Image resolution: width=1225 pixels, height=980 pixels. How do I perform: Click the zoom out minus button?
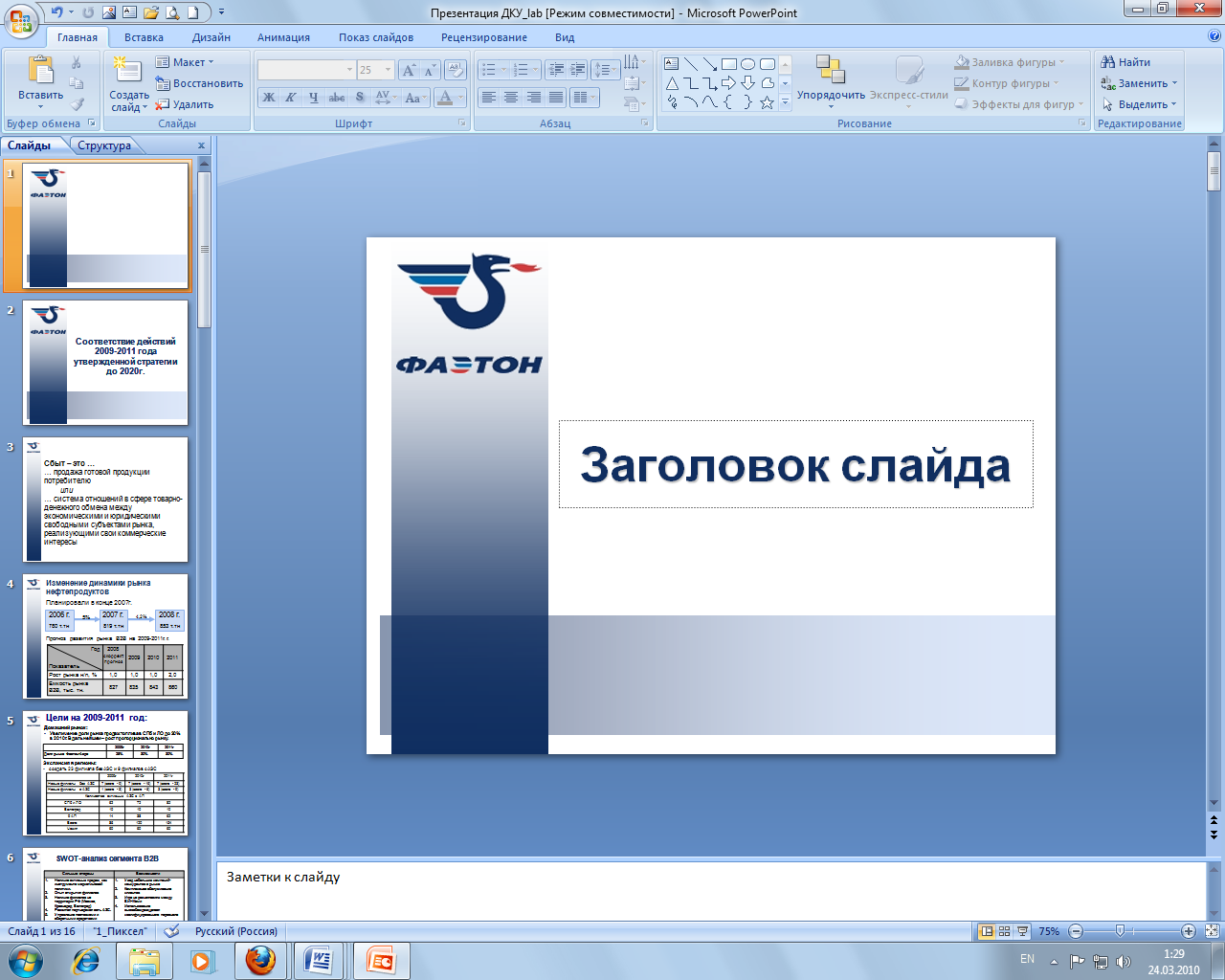(1076, 931)
